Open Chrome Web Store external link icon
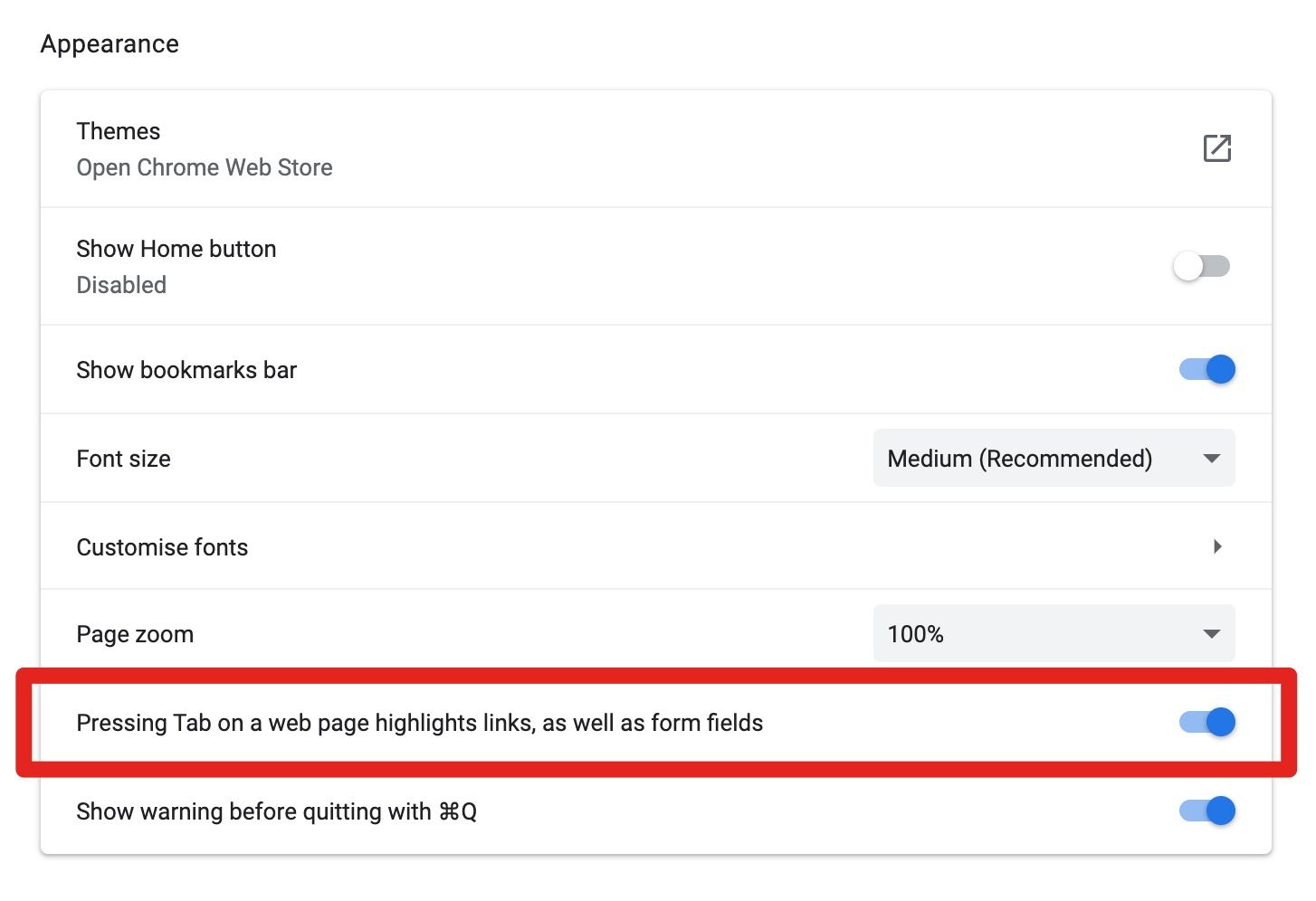This screenshot has width=1316, height=901. [1216, 148]
